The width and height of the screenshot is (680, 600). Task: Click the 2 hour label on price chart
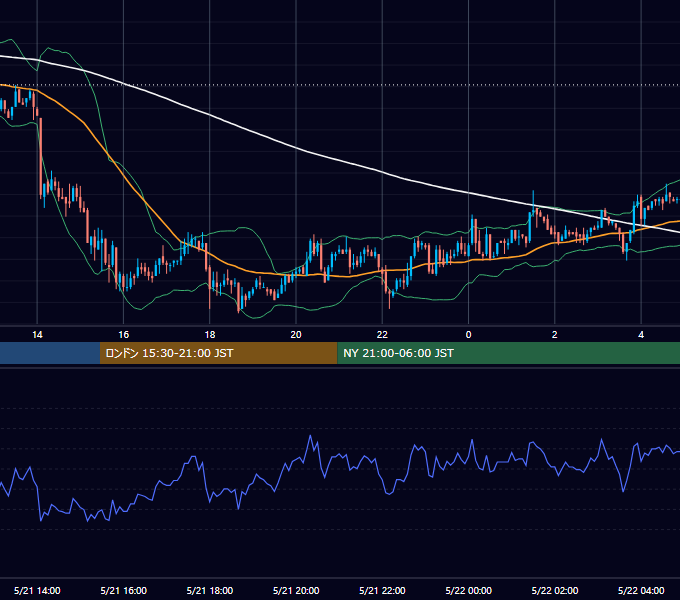(555, 335)
